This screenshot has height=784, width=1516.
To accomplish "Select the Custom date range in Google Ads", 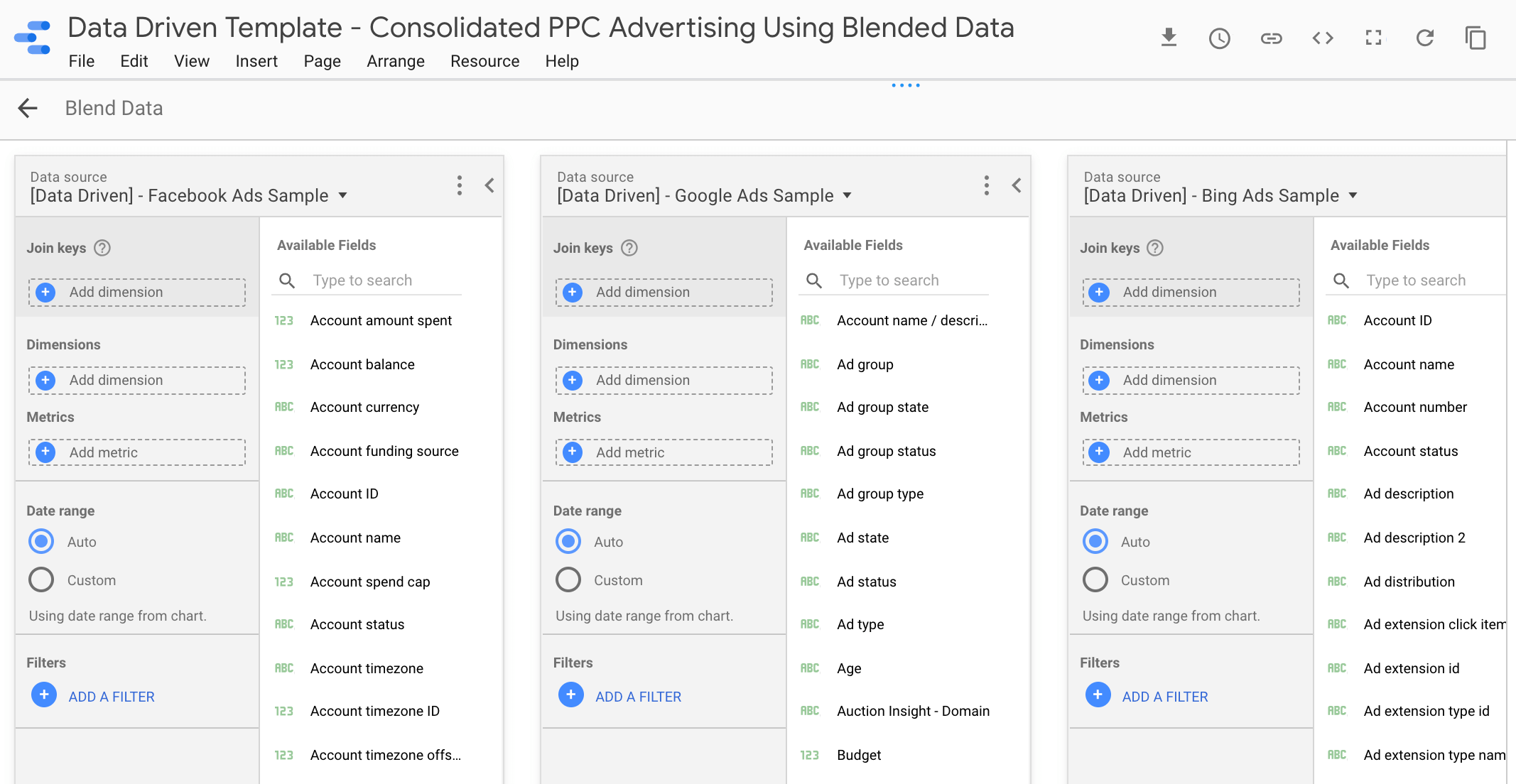I will (567, 580).
